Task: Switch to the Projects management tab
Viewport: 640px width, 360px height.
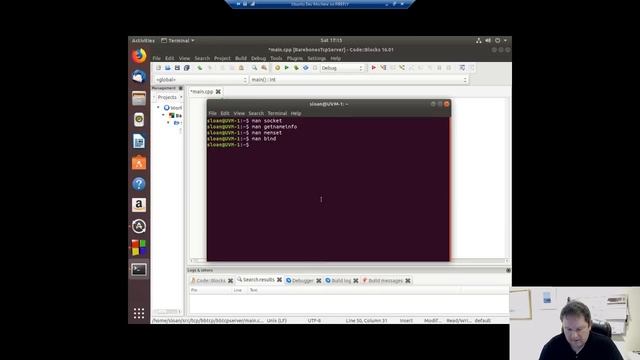Action: [167, 97]
